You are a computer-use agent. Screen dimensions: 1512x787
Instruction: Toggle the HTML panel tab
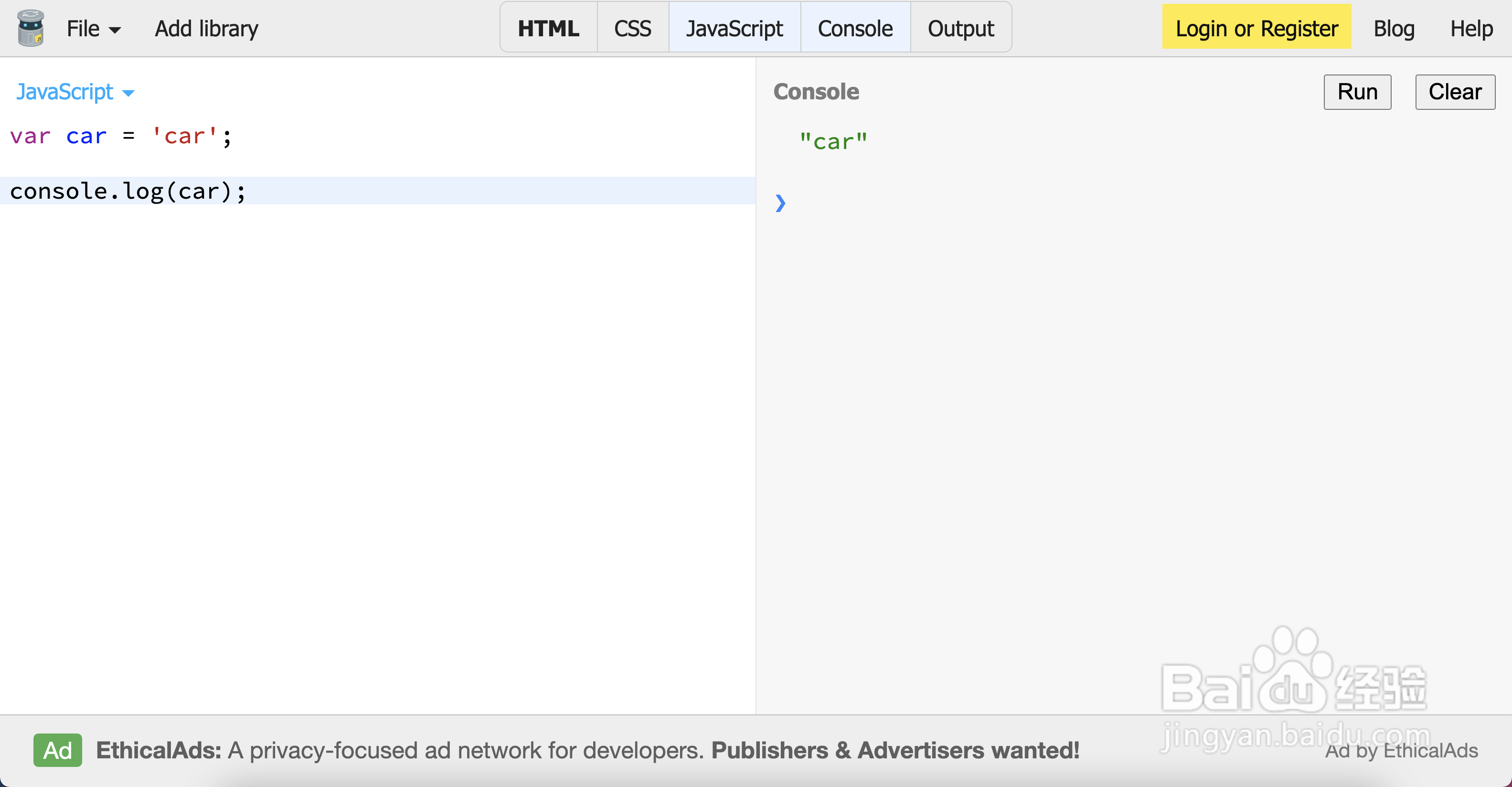tap(548, 28)
